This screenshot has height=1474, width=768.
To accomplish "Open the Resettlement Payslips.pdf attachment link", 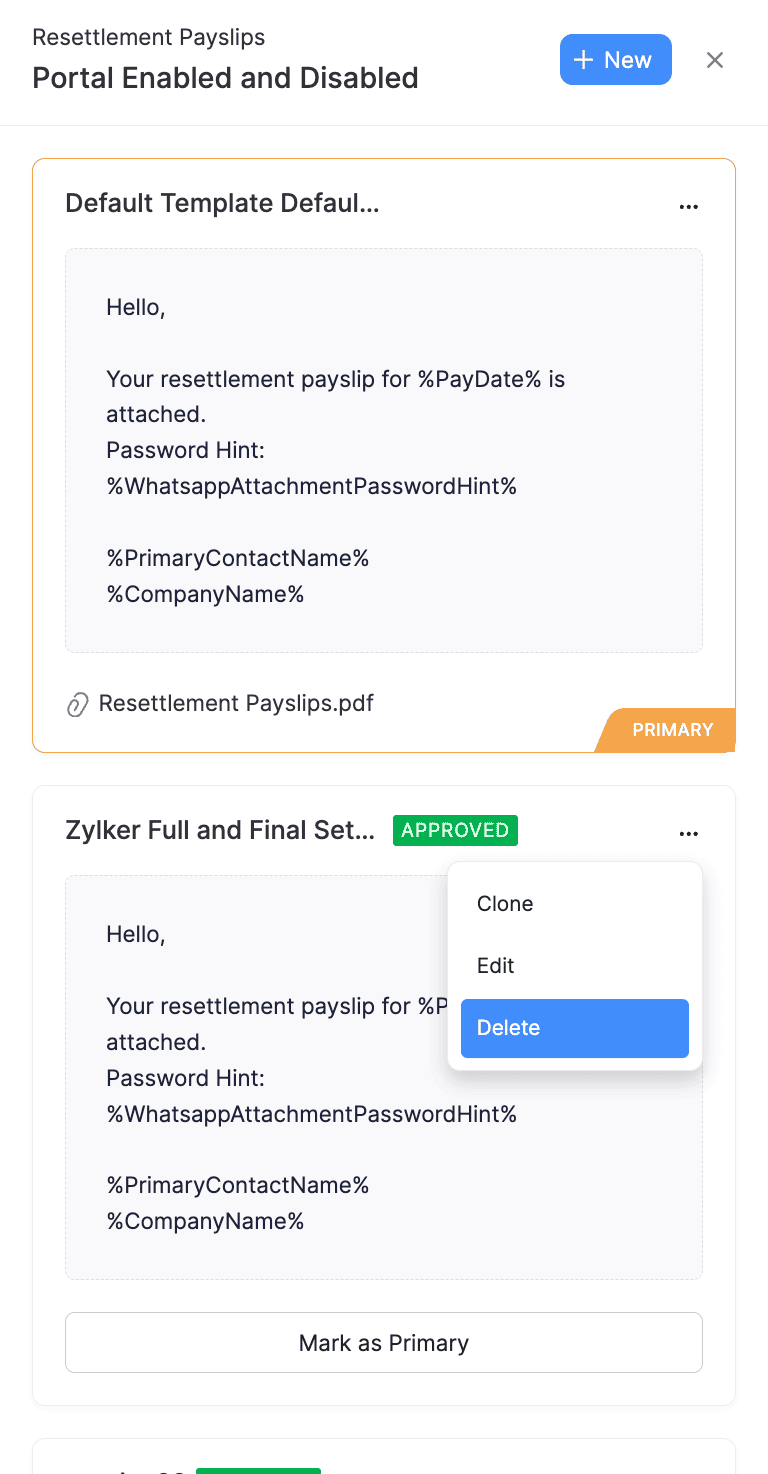I will (x=235, y=703).
